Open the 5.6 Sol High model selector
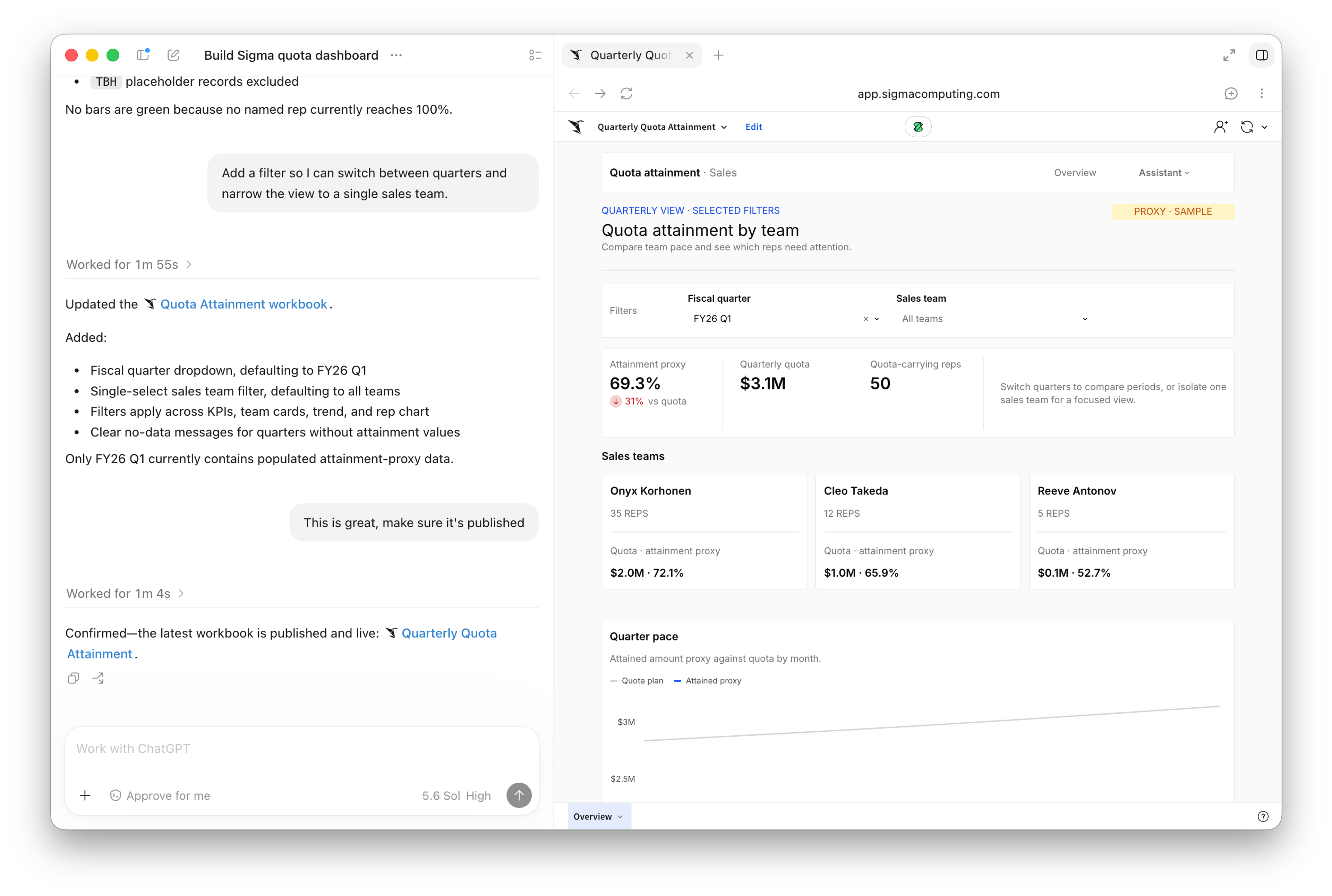 coord(456,795)
